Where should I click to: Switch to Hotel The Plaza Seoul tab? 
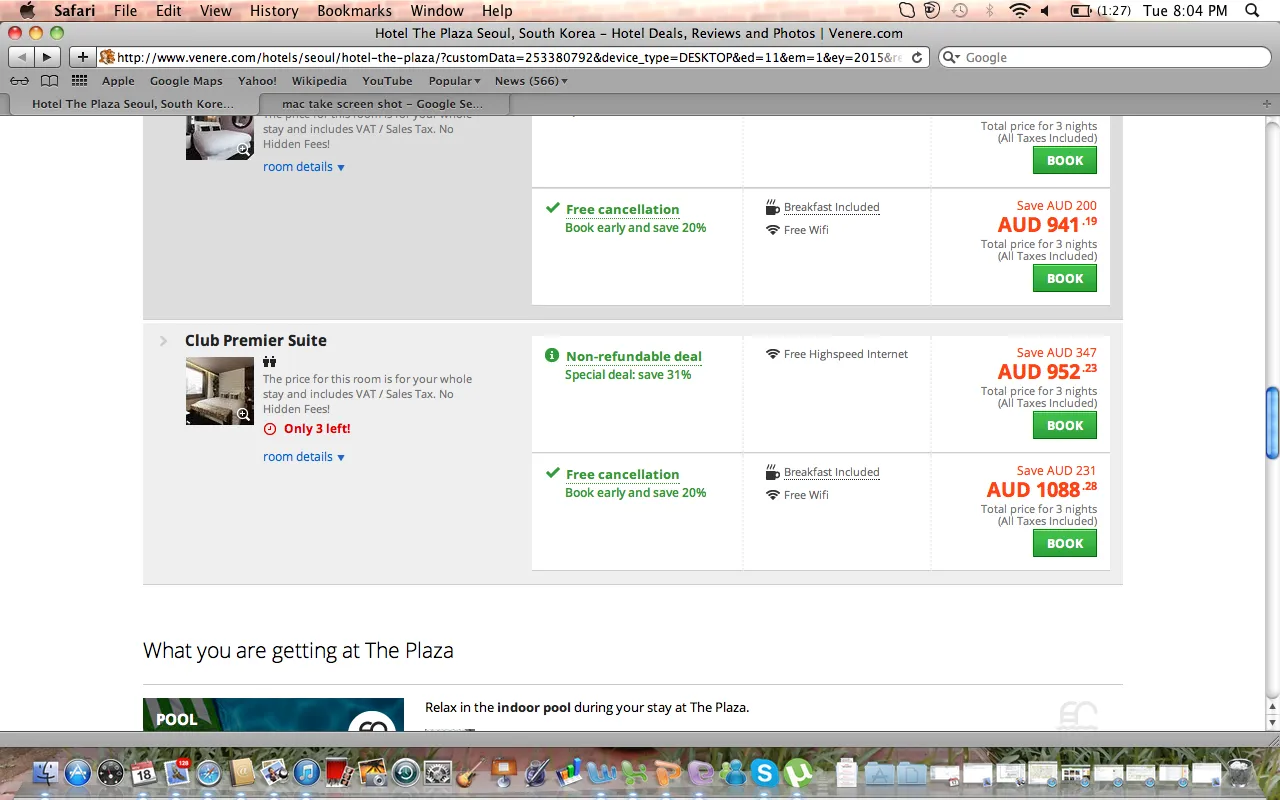point(131,103)
